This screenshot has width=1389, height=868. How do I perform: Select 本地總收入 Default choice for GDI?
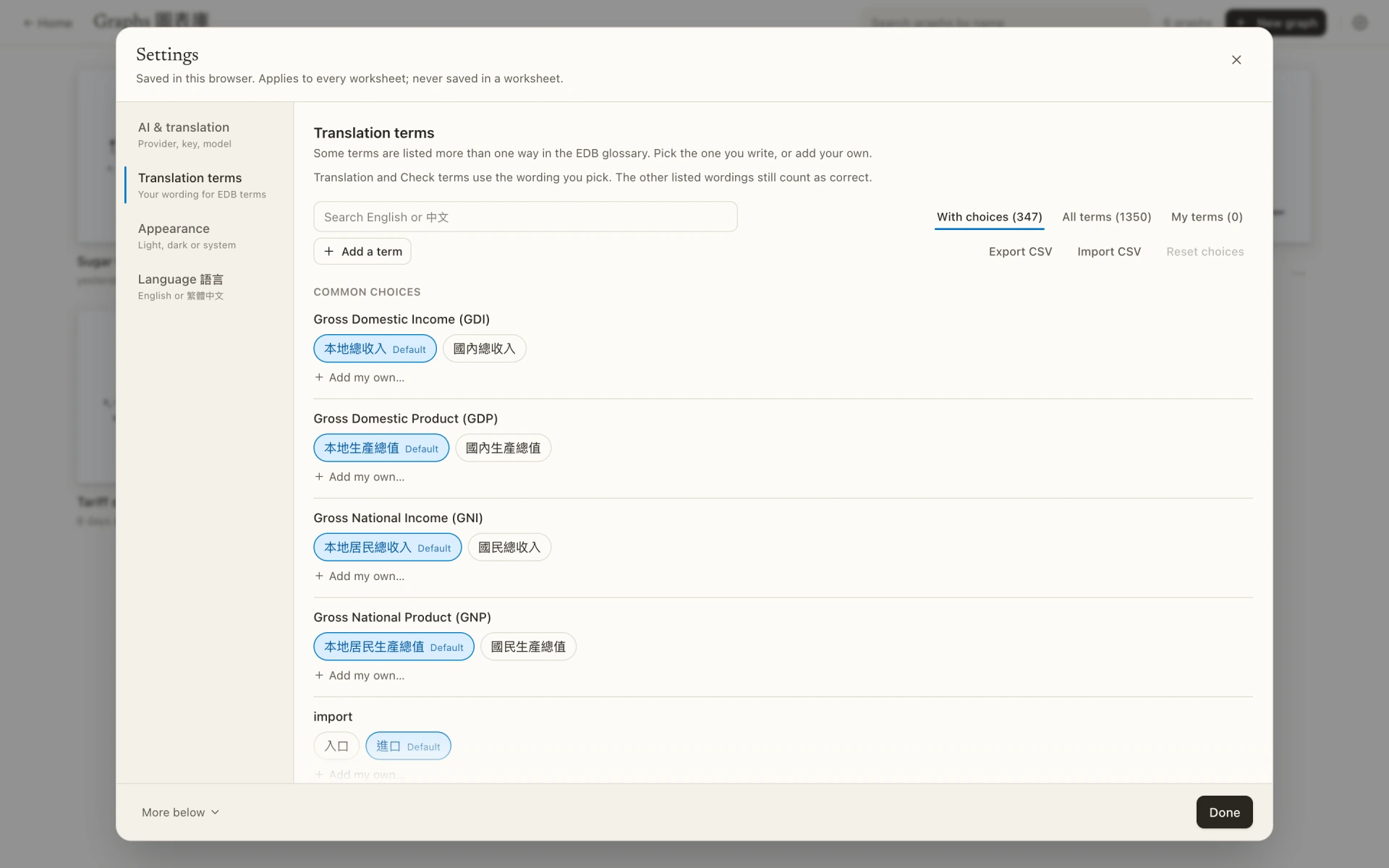click(375, 349)
